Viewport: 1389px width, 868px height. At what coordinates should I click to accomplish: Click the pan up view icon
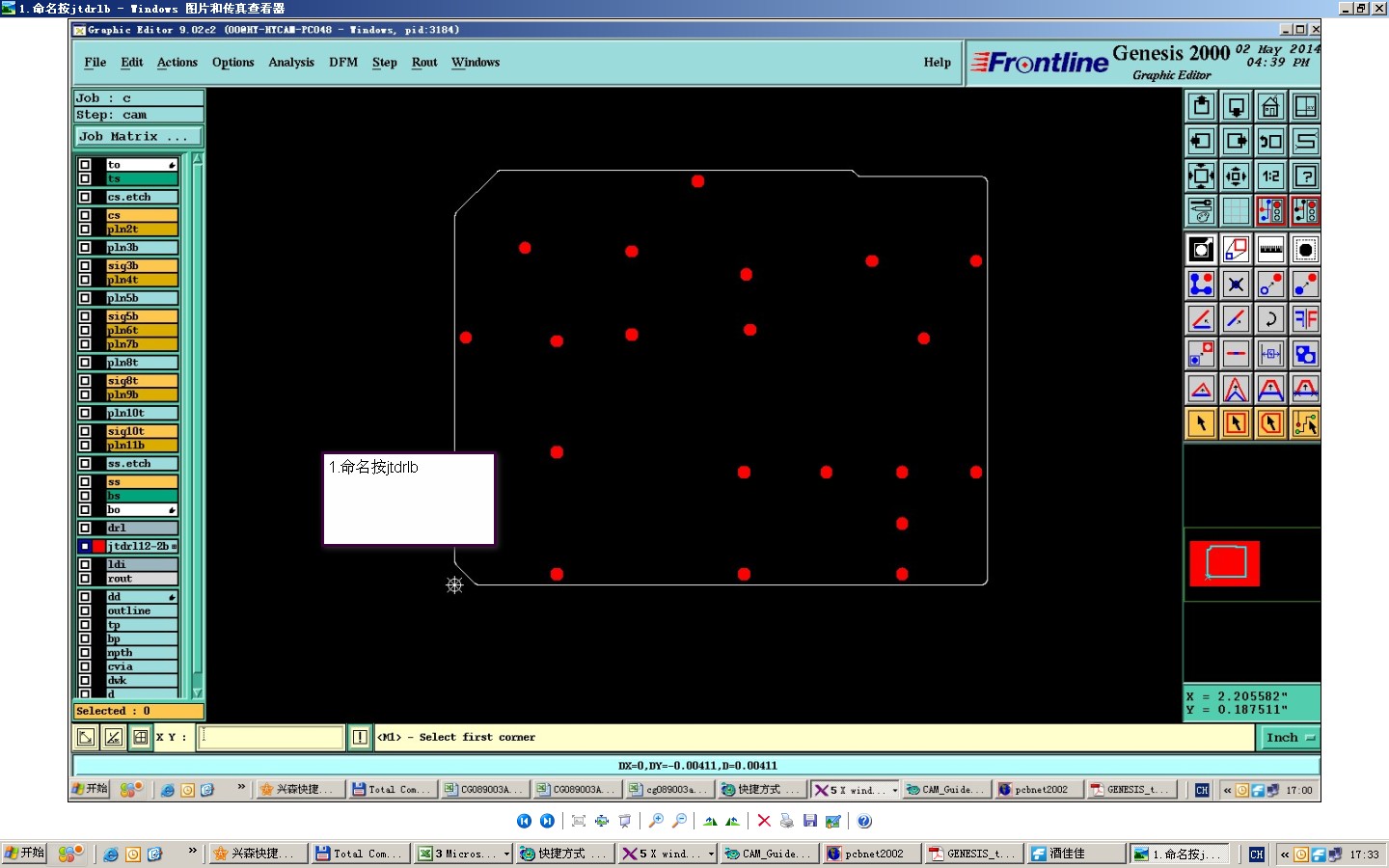[x=1201, y=106]
